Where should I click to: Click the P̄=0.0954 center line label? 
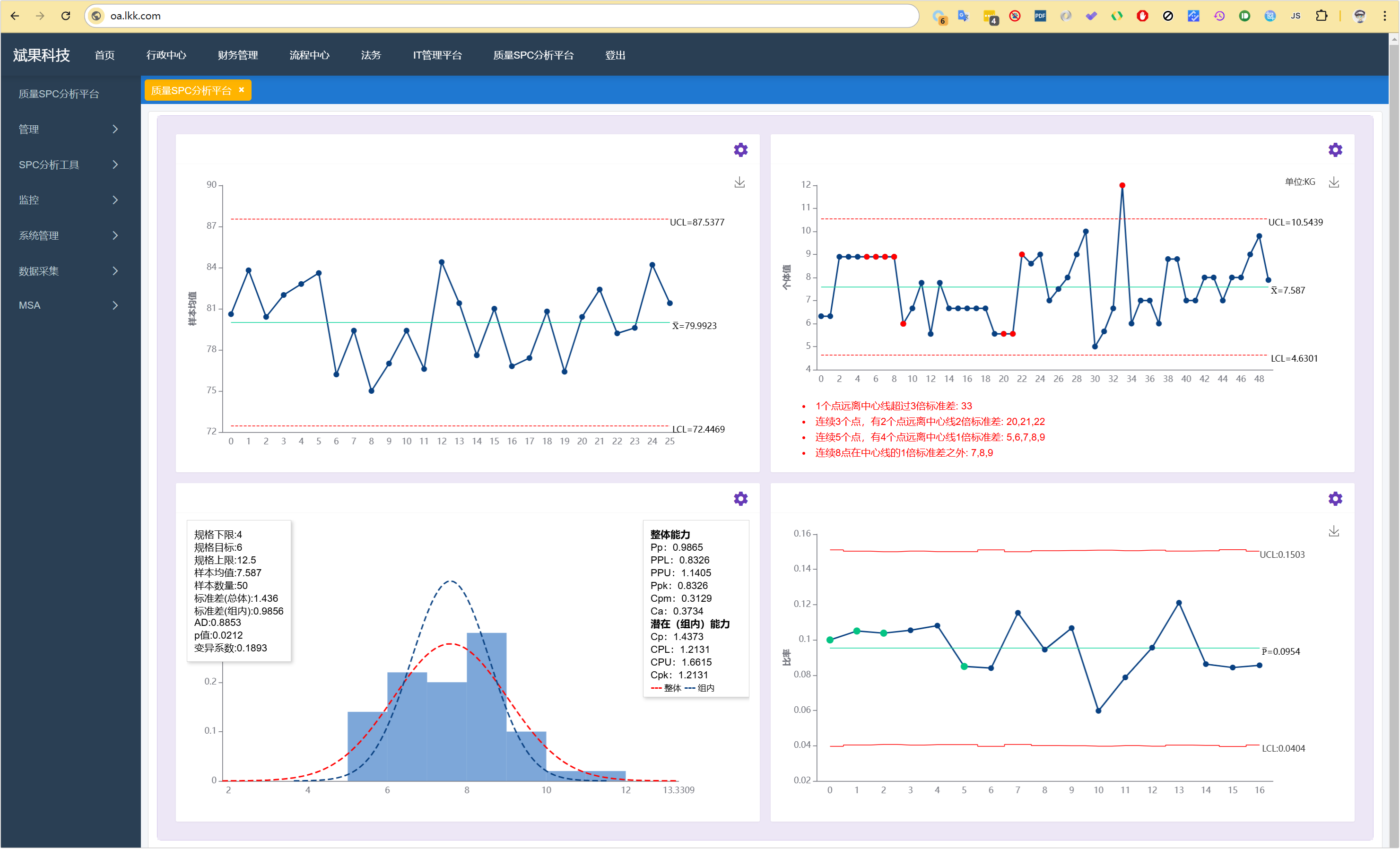[1281, 651]
